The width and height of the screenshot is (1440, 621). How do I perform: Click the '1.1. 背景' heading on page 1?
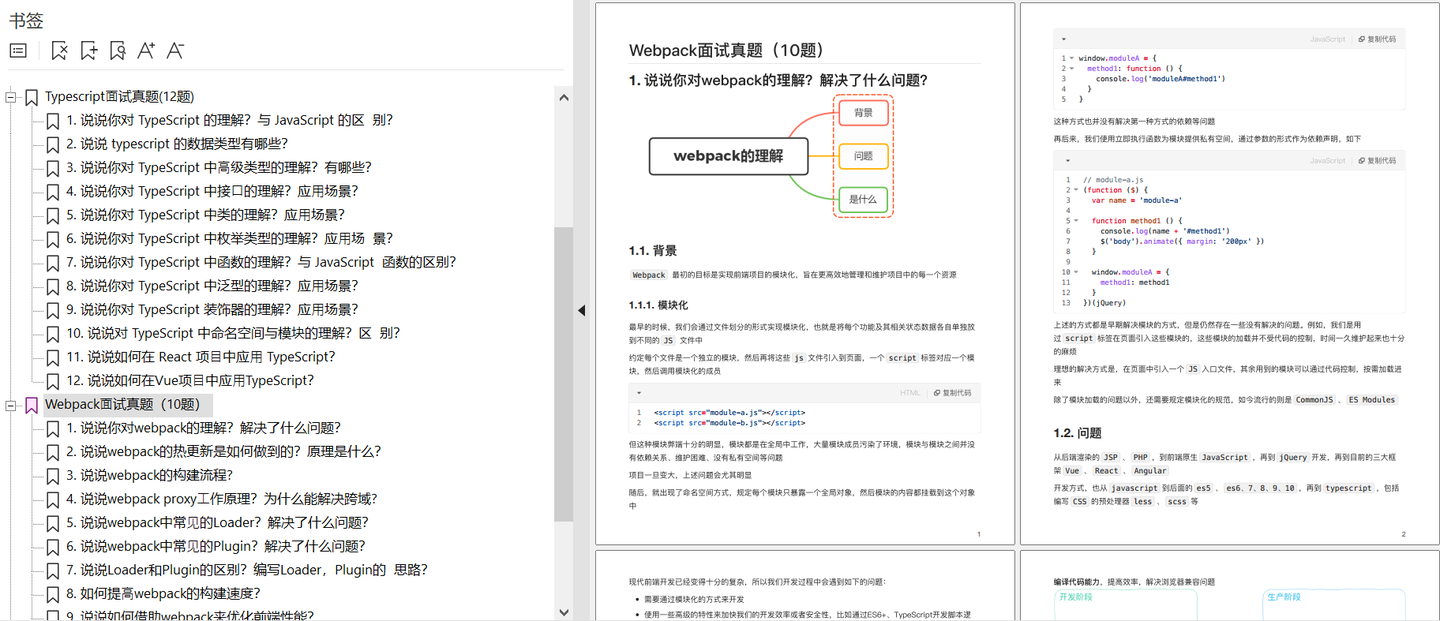(653, 251)
